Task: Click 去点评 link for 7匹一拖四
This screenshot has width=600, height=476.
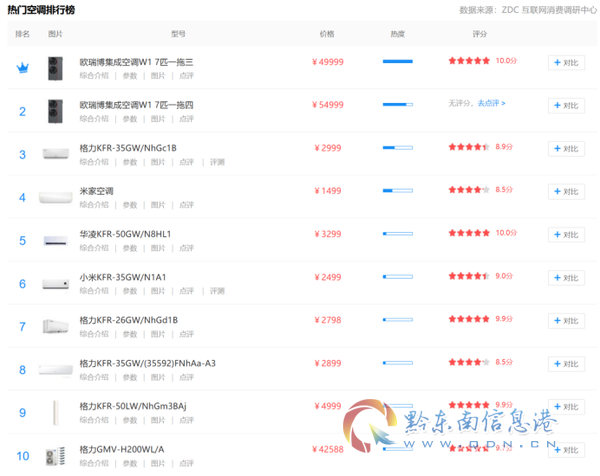Action: pyautogui.click(x=491, y=103)
